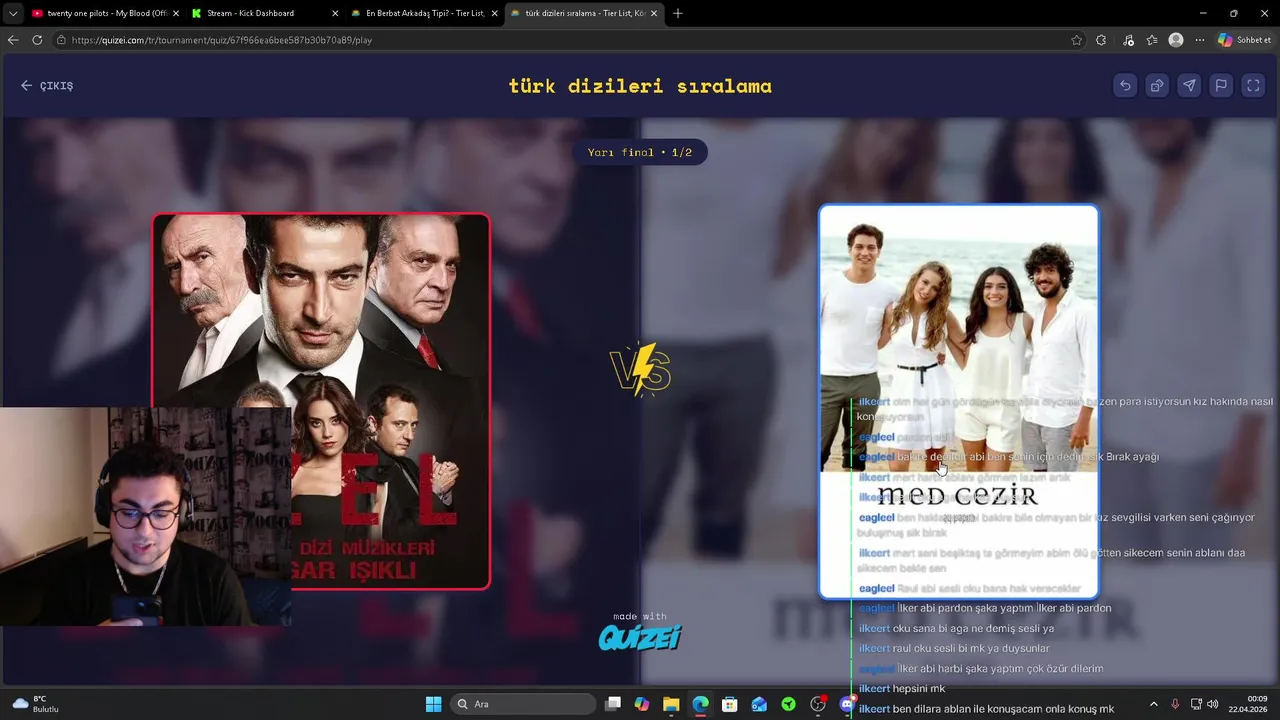Expand the tab search dropdown

click(x=12, y=13)
